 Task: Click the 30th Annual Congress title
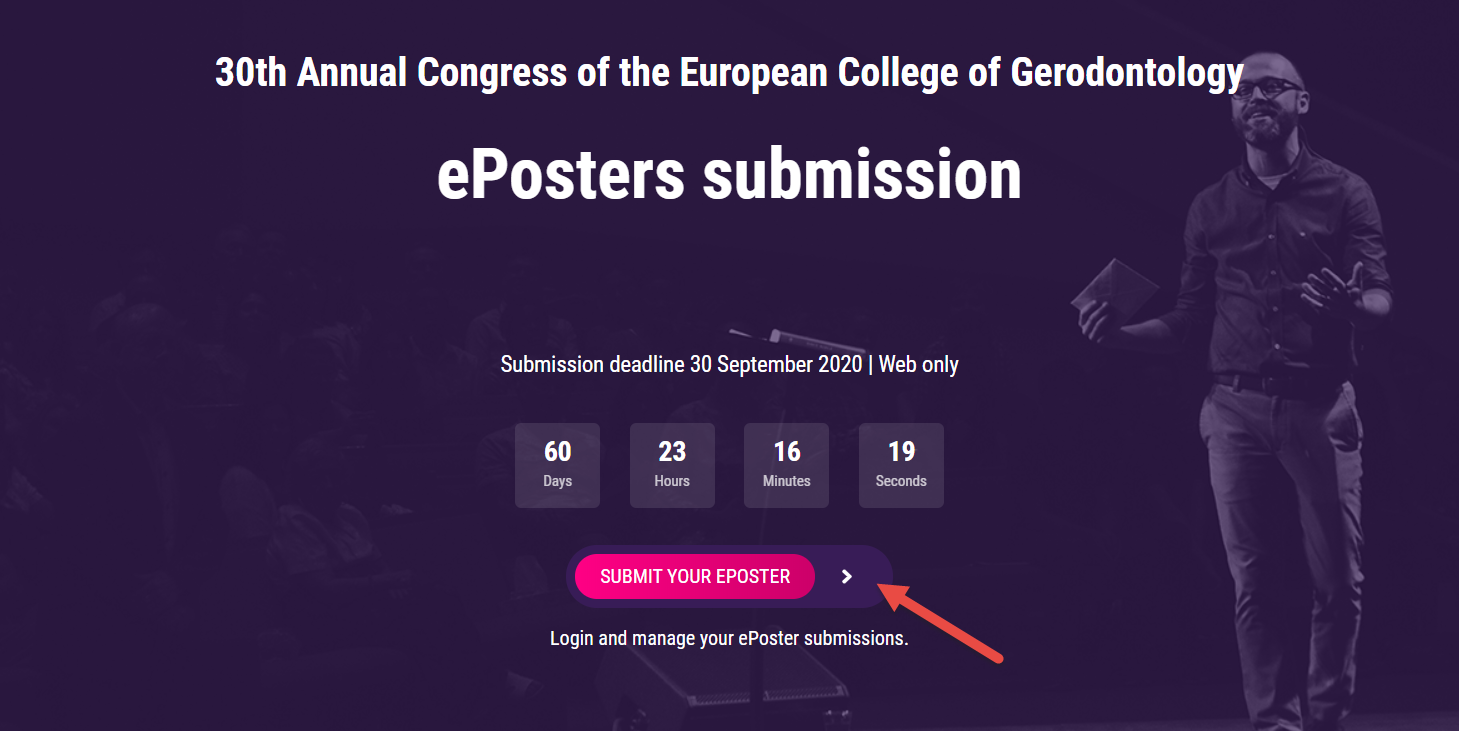729,73
